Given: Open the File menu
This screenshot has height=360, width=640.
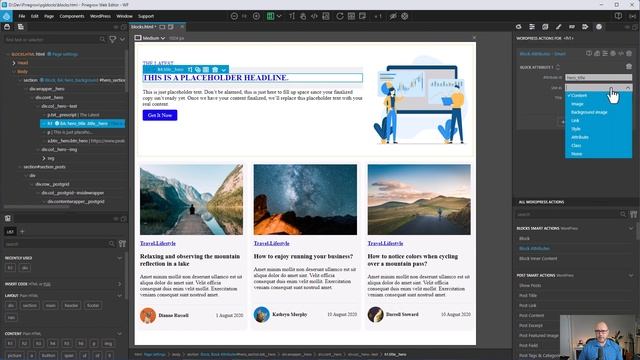Looking at the screenshot, I should [x=22, y=16].
